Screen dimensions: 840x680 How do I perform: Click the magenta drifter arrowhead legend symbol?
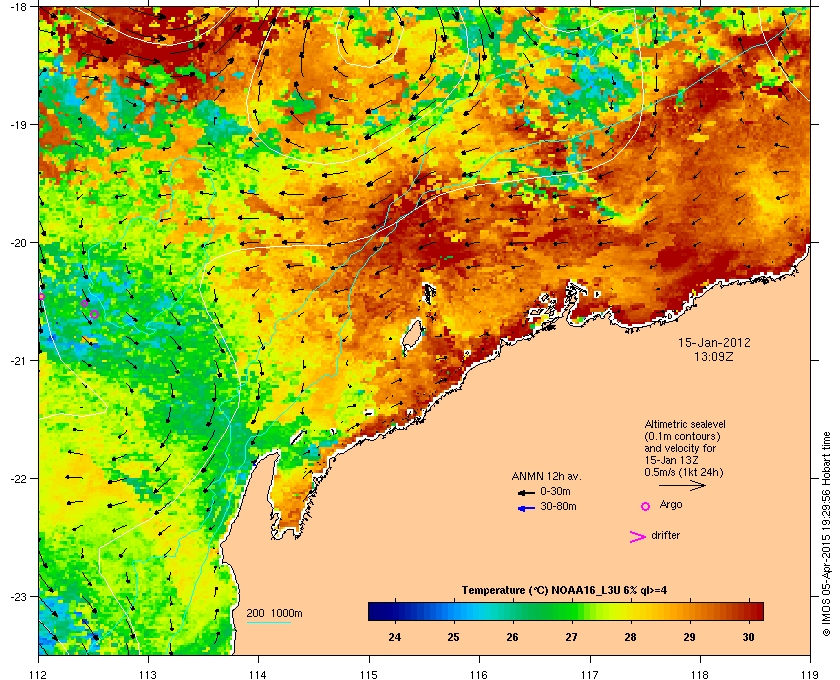[638, 537]
